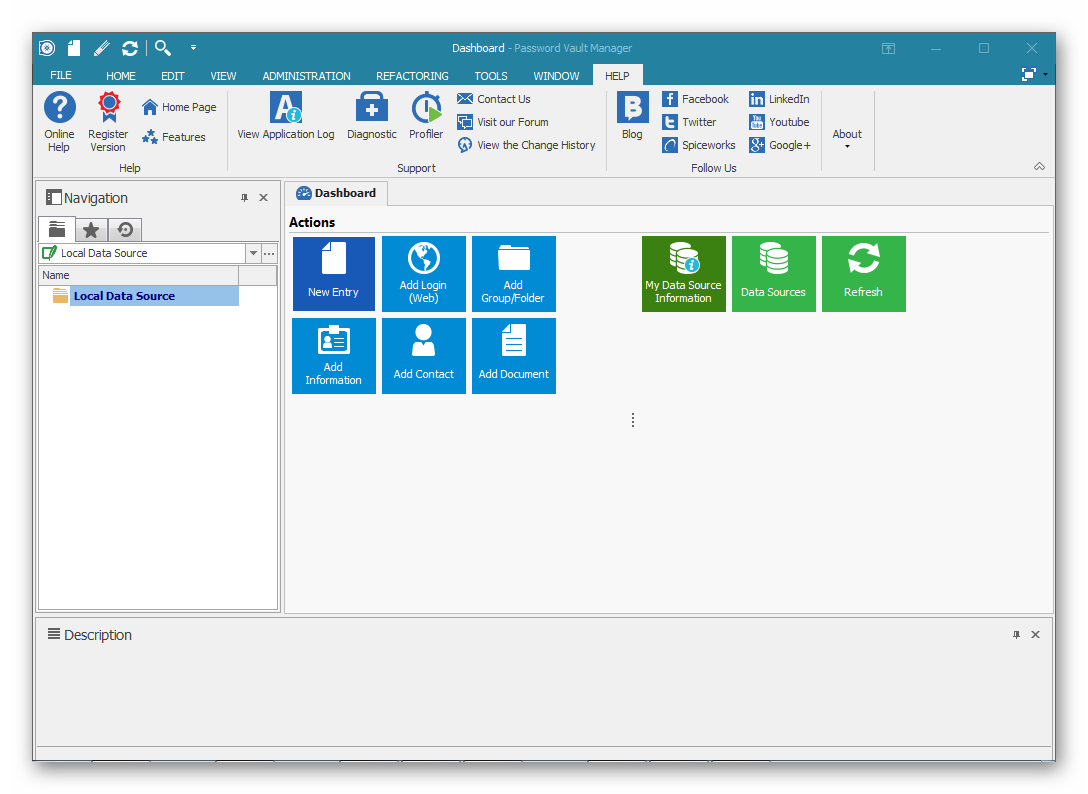Switch to the favorites star tab in Navigation

click(x=91, y=230)
